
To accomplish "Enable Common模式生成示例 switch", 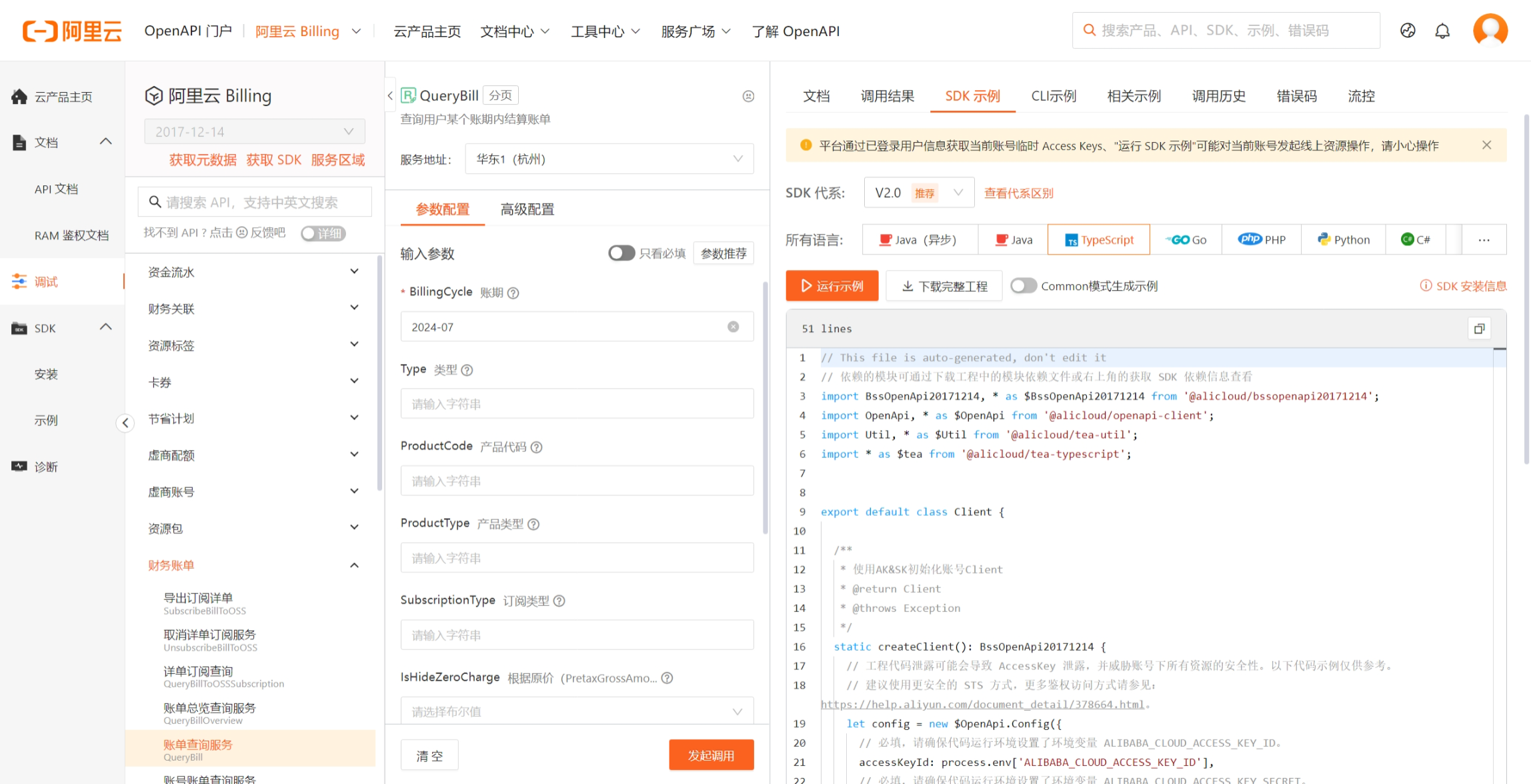I will (1023, 286).
